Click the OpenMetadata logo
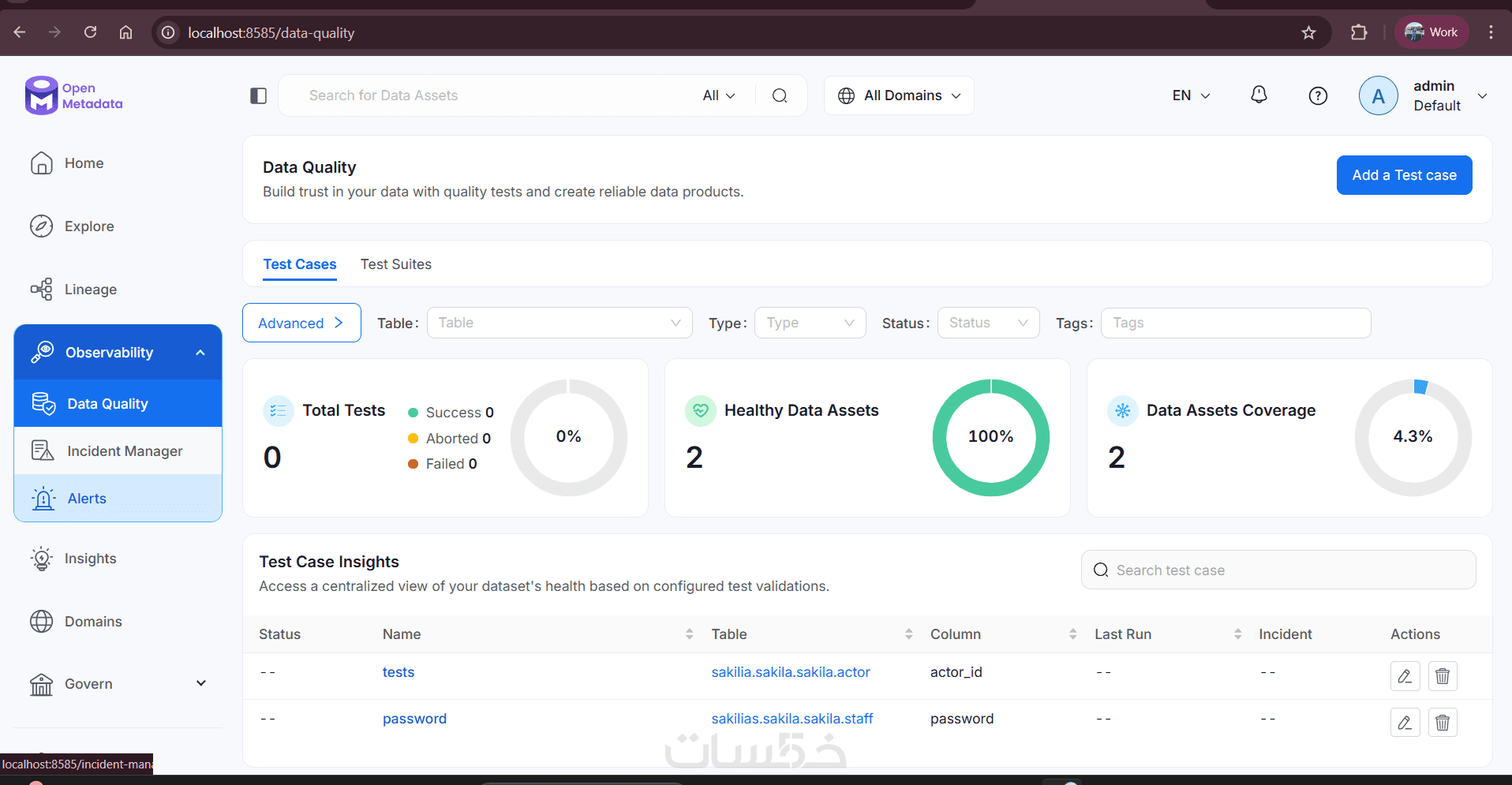Viewport: 1512px width, 785px height. pyautogui.click(x=73, y=95)
